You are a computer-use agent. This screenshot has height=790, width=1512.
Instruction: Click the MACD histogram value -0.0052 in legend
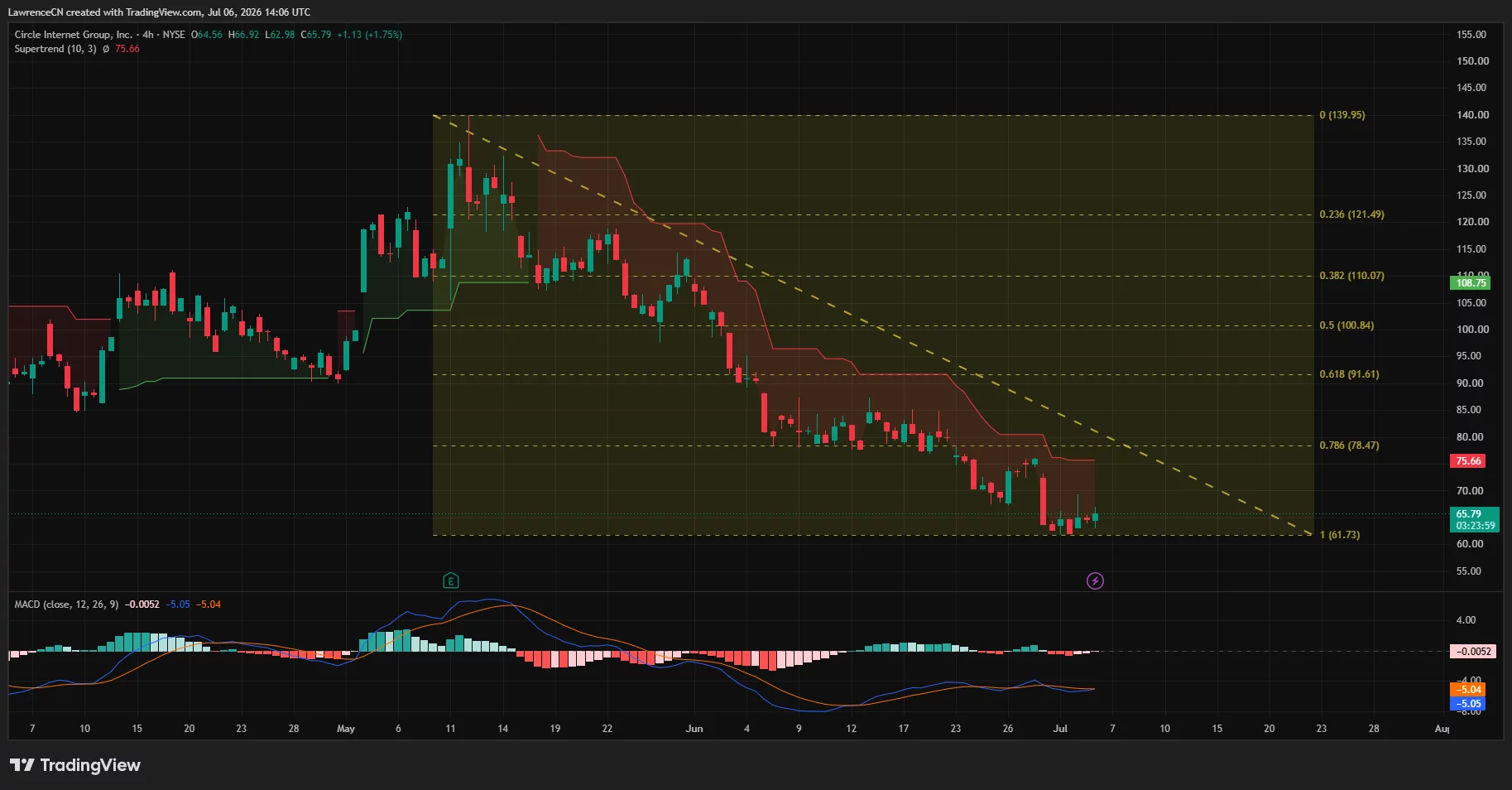[142, 605]
